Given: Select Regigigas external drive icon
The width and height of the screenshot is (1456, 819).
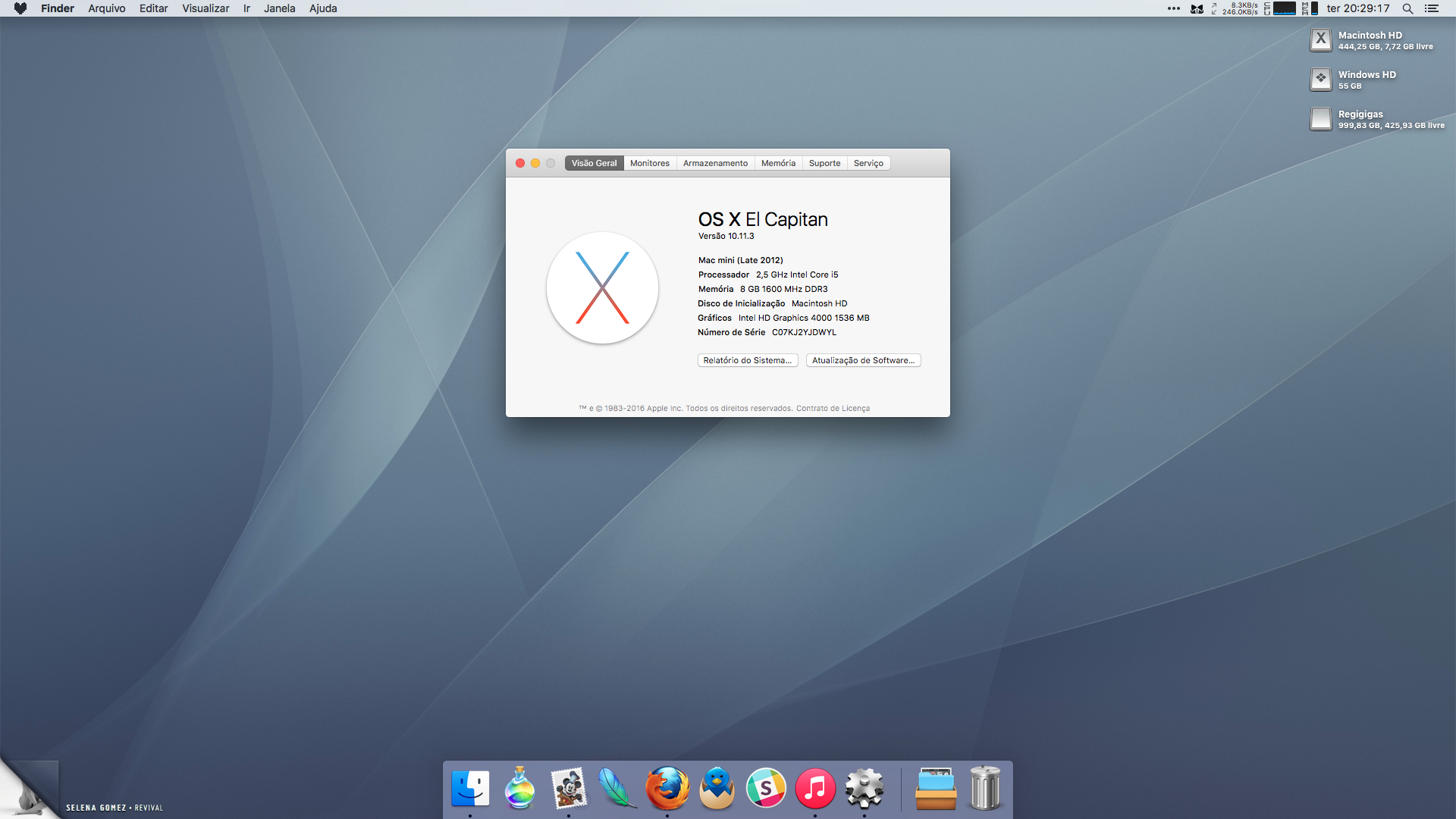Looking at the screenshot, I should coord(1320,119).
